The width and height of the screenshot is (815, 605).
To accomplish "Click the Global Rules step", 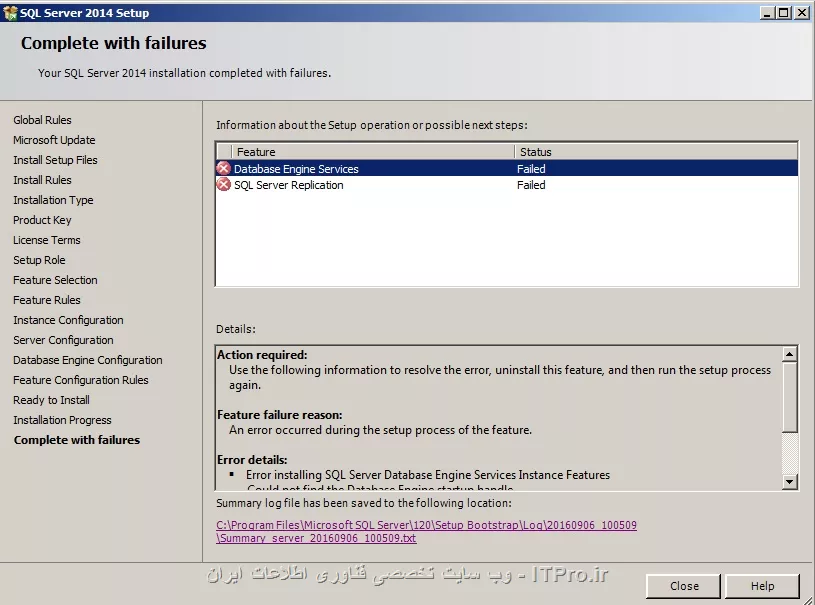I will tap(42, 120).
